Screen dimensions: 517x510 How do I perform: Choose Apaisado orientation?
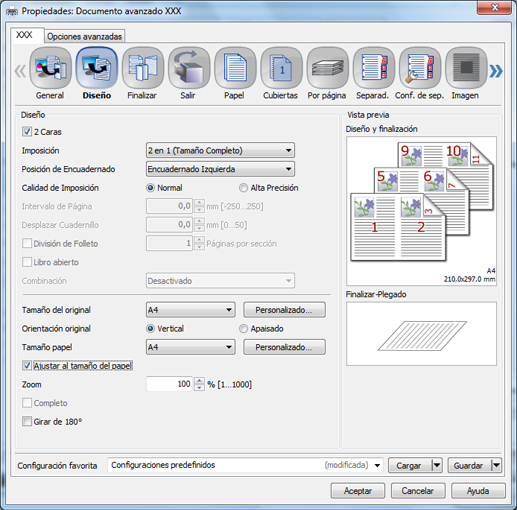[243, 329]
